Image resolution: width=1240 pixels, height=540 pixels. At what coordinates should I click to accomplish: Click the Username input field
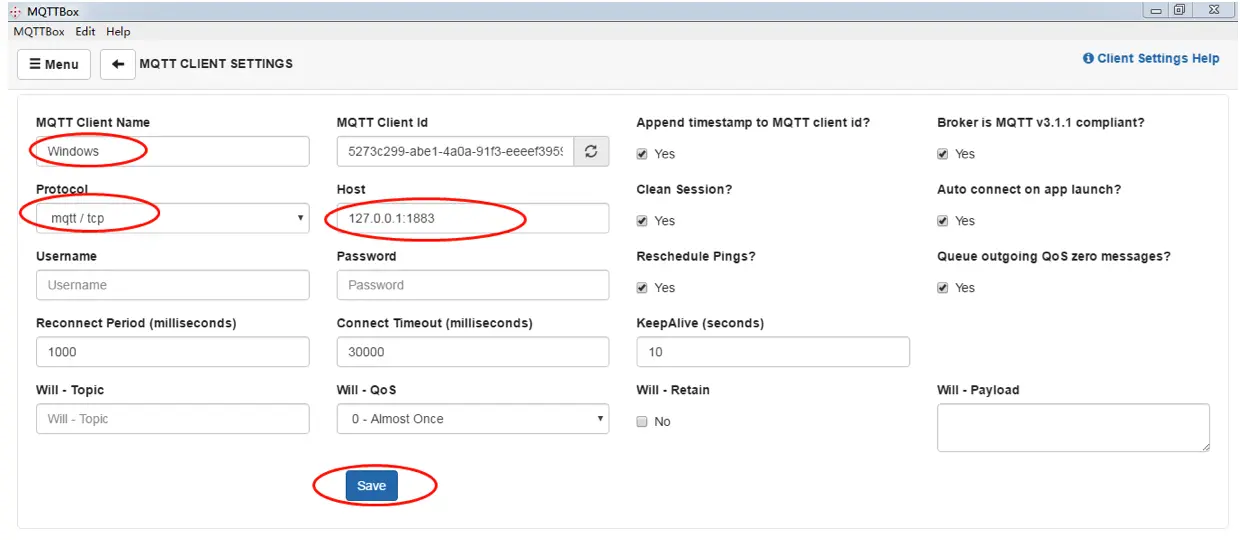tap(173, 285)
